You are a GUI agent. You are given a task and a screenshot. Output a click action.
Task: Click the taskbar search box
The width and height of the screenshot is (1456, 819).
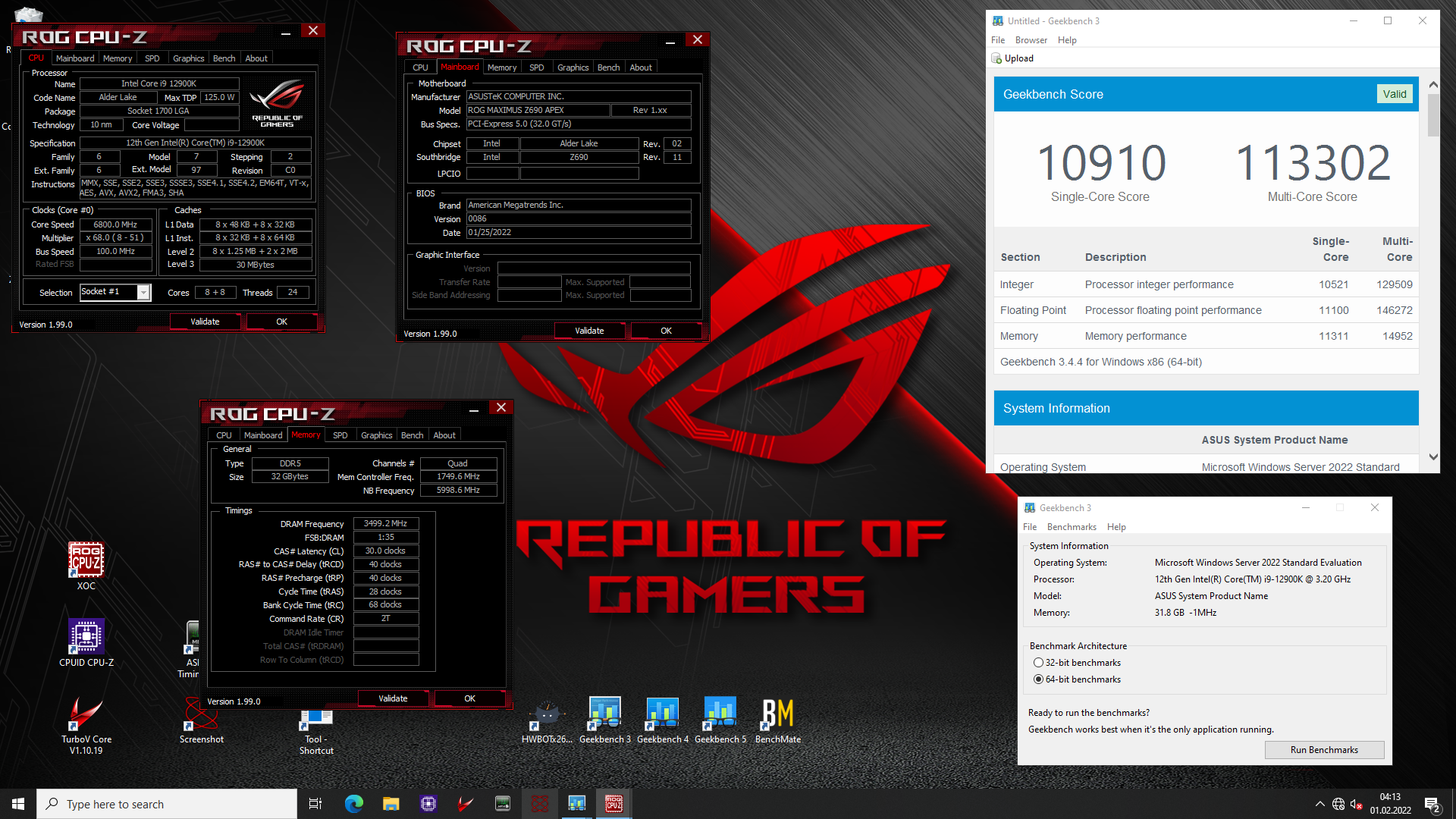click(x=167, y=804)
